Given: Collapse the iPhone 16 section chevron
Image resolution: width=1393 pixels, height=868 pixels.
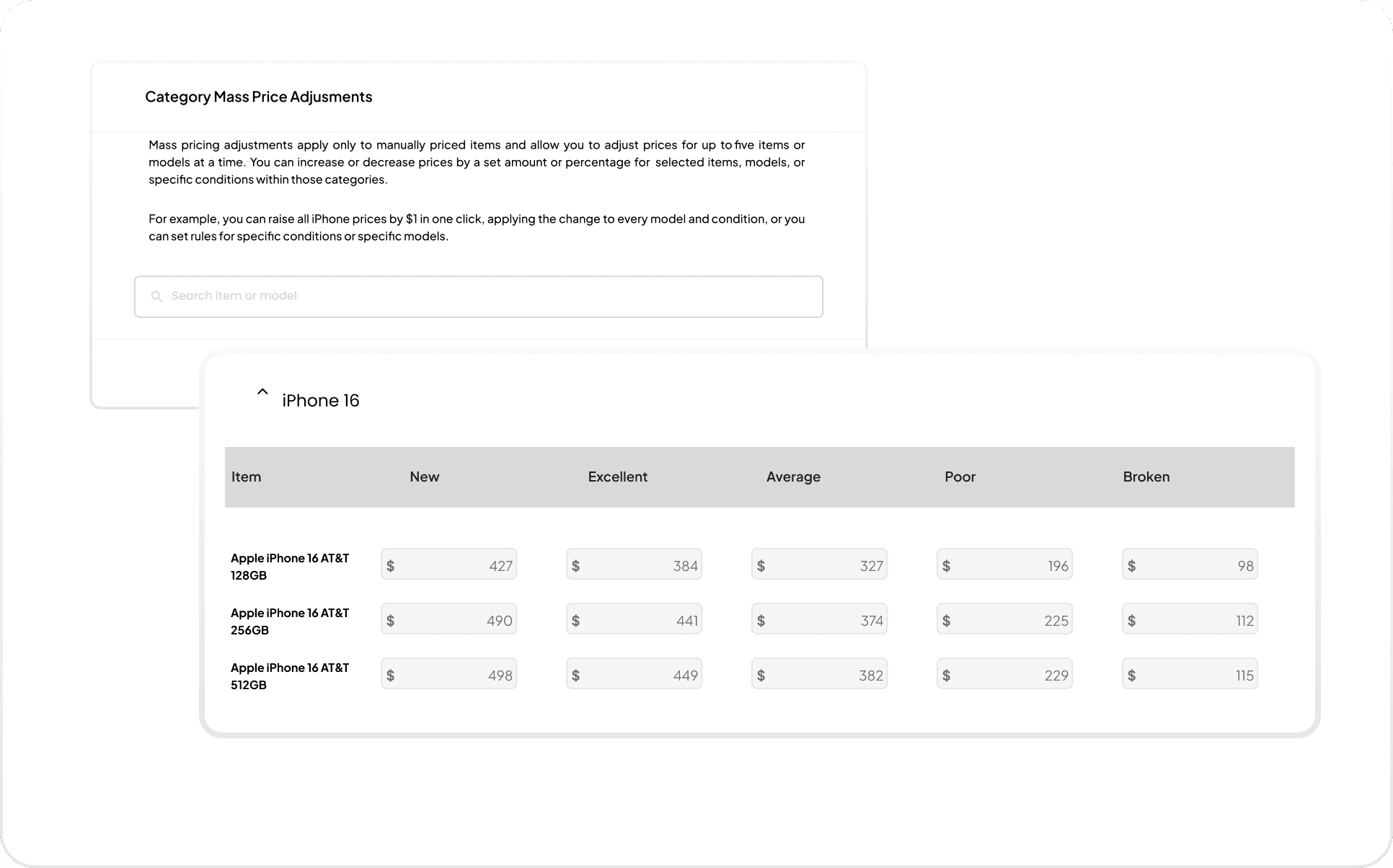Looking at the screenshot, I should click(262, 392).
